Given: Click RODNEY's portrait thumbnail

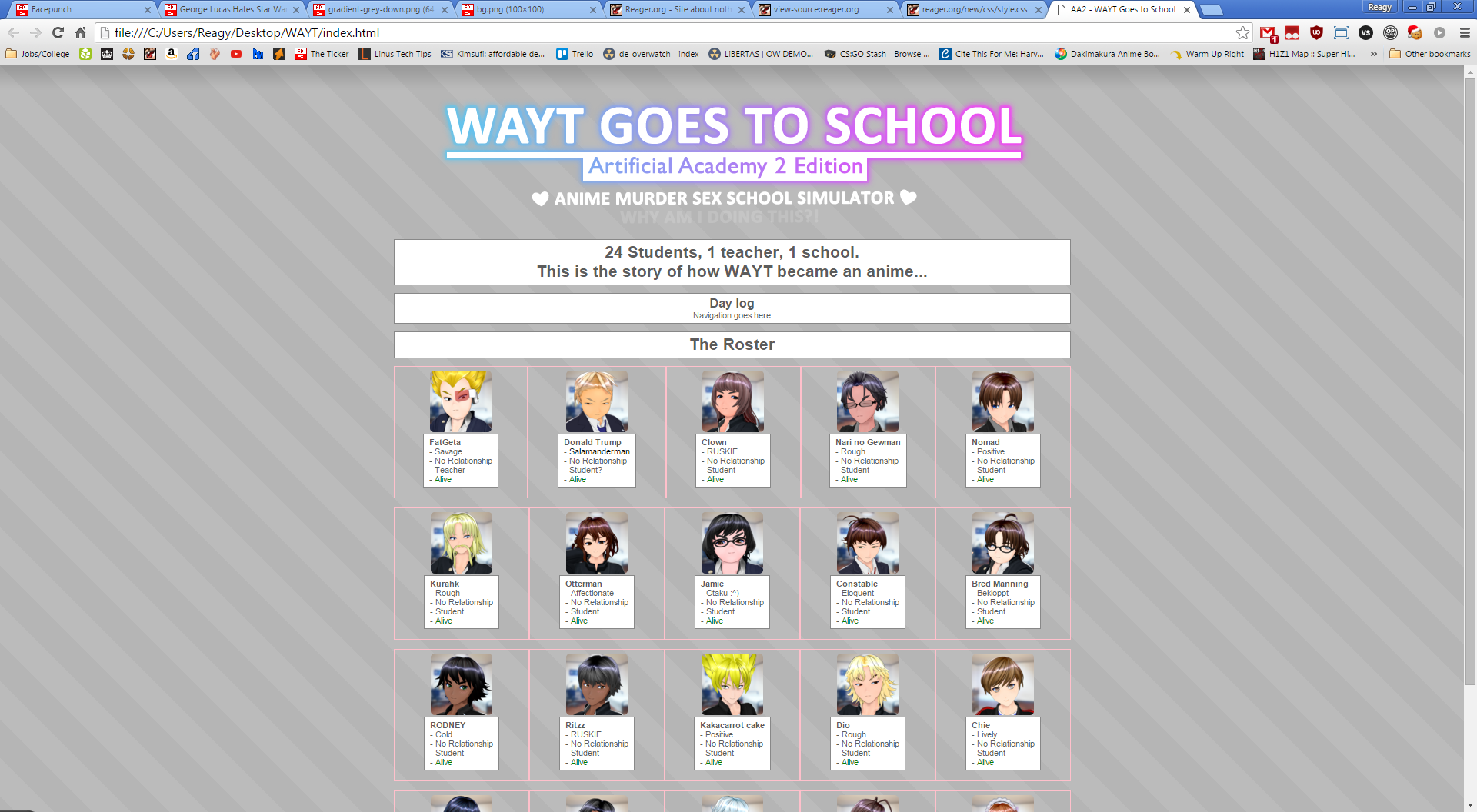Looking at the screenshot, I should pyautogui.click(x=462, y=684).
